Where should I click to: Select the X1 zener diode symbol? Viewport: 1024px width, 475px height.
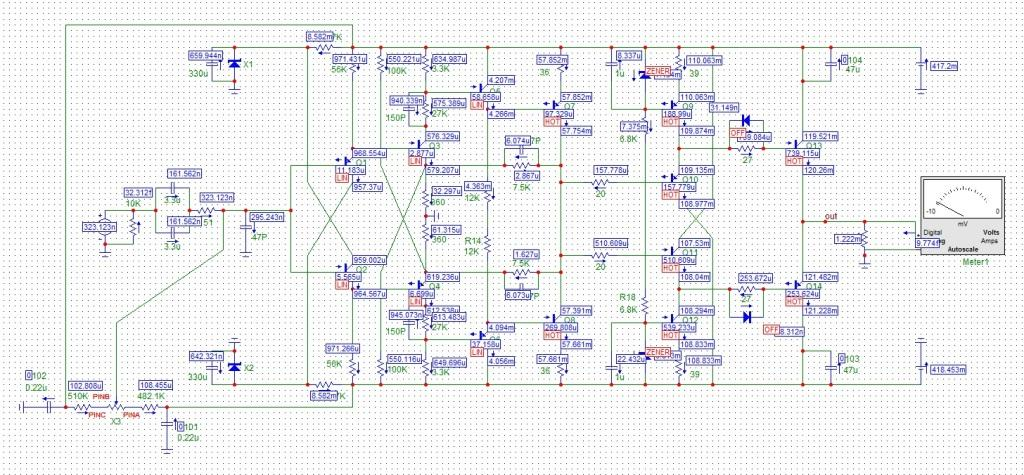point(234,65)
